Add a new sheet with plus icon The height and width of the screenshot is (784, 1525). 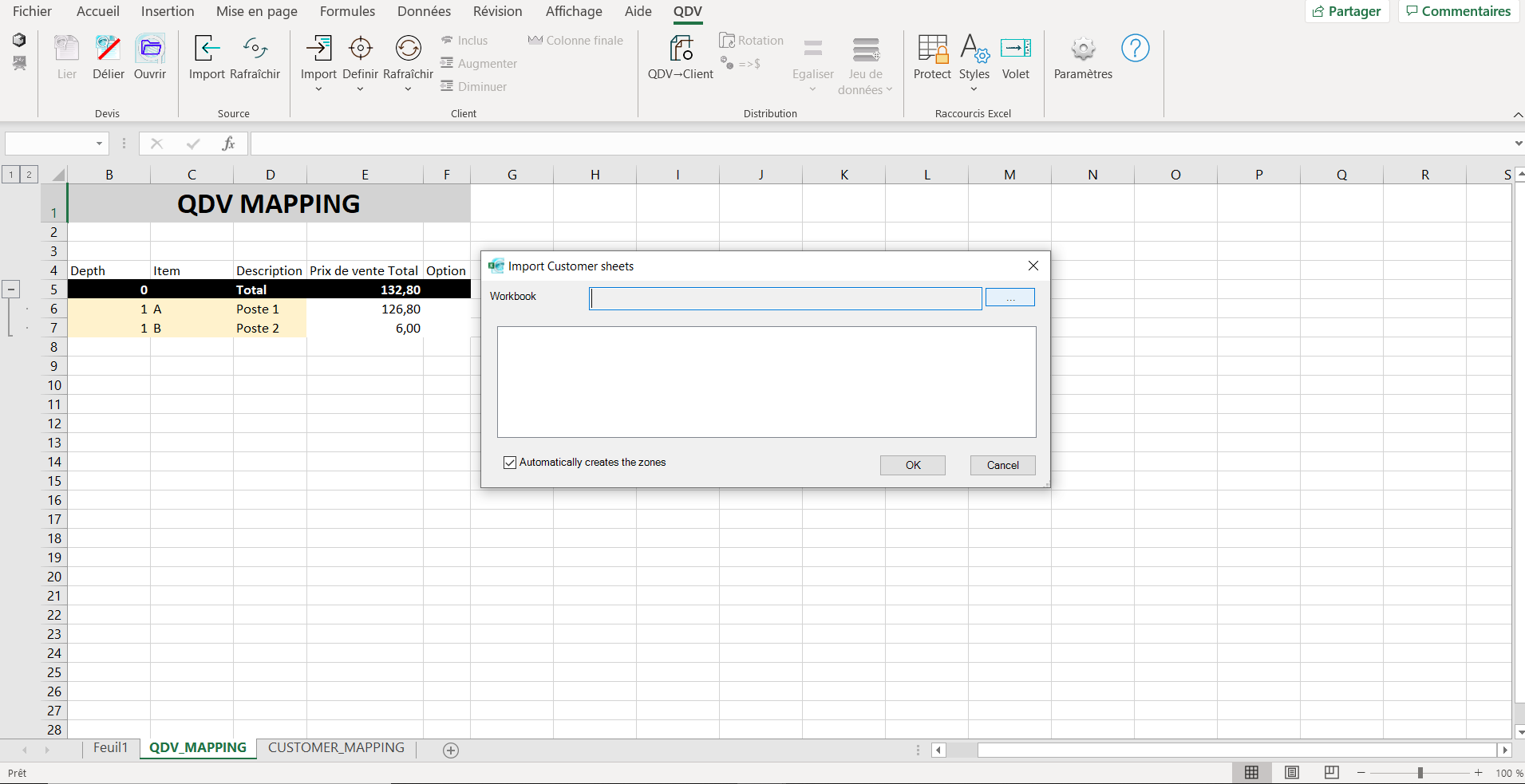pyautogui.click(x=451, y=750)
